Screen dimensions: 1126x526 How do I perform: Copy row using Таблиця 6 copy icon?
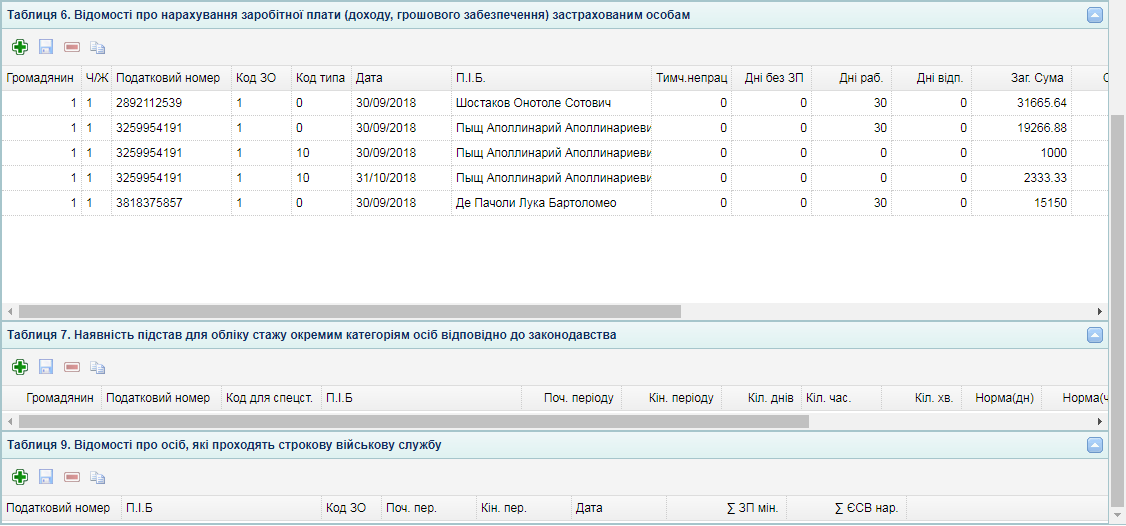pyautogui.click(x=98, y=47)
